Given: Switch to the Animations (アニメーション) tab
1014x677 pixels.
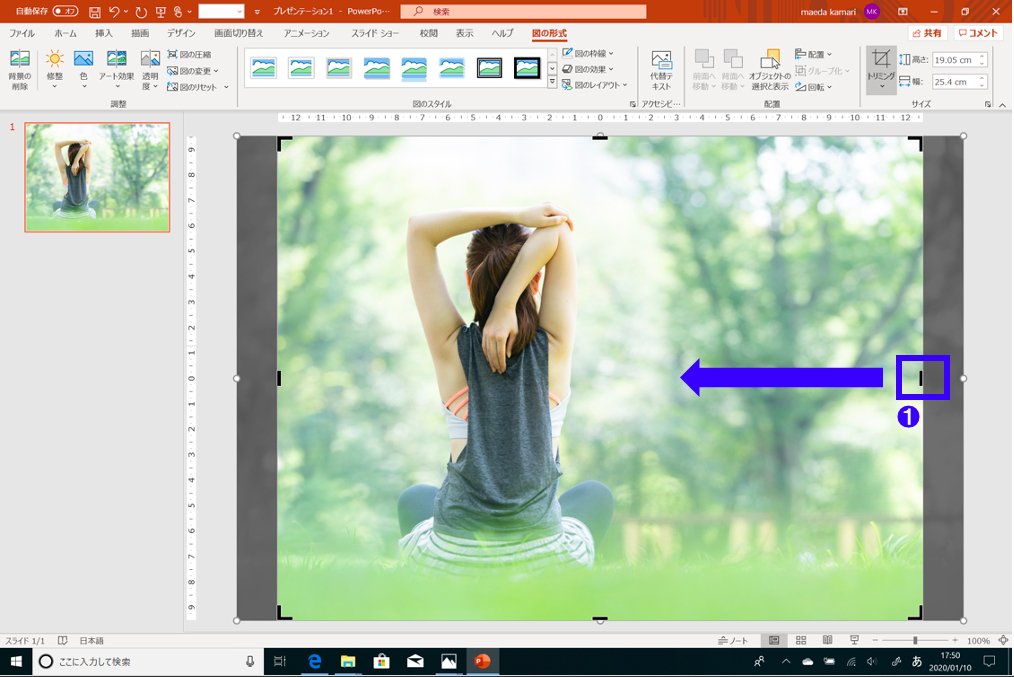Looking at the screenshot, I should pos(307,33).
